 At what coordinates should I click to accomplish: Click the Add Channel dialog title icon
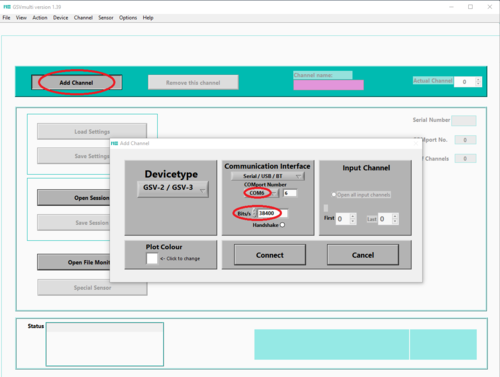pos(114,143)
